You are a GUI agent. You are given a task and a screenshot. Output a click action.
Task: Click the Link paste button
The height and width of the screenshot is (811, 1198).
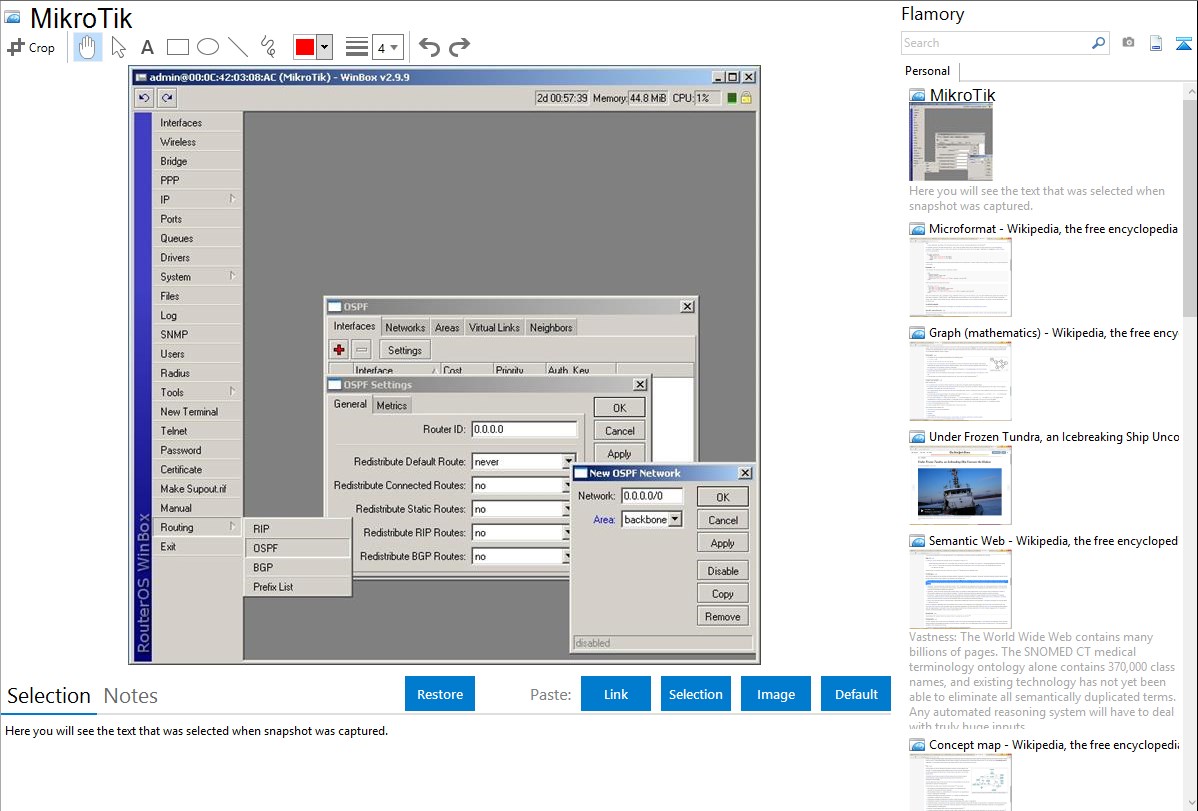(616, 694)
